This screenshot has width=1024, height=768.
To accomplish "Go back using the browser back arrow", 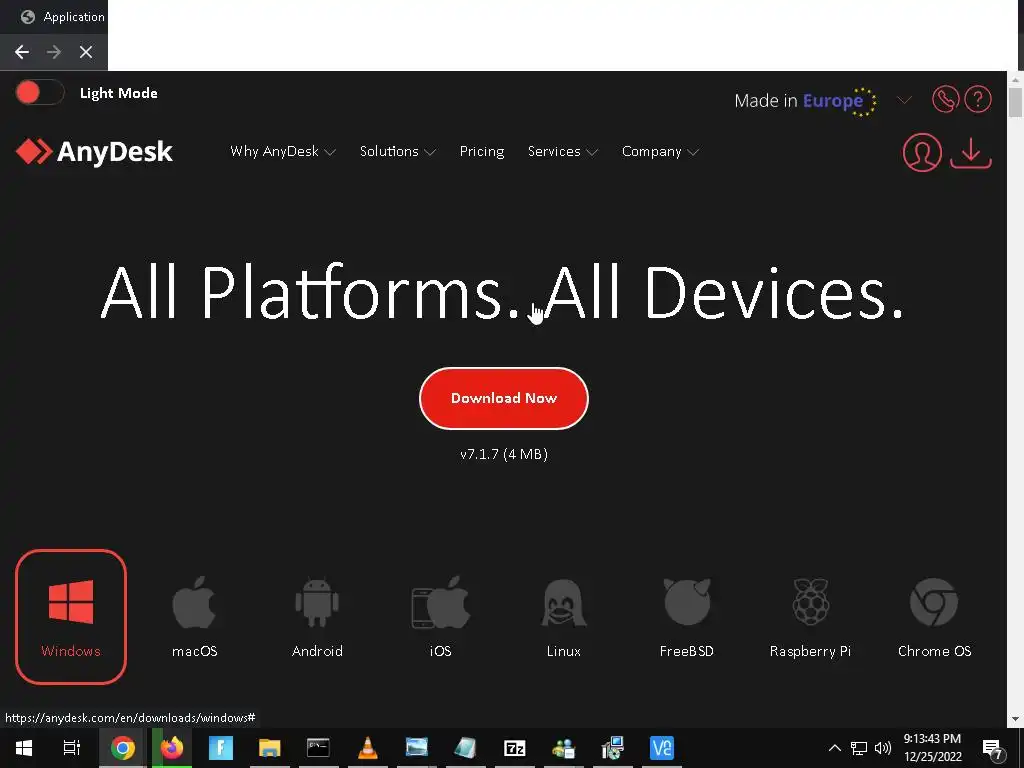I will point(22,52).
